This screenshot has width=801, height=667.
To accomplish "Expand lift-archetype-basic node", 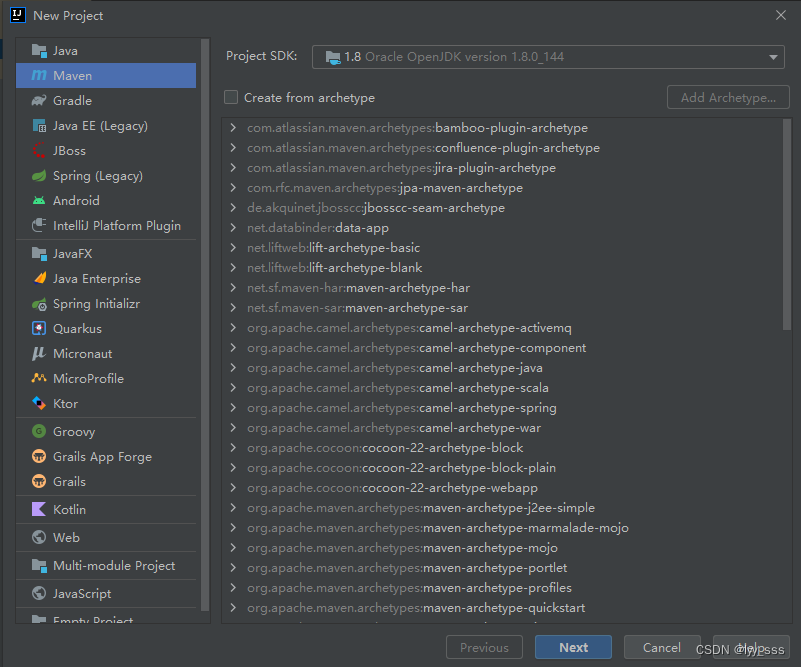I will click(233, 248).
